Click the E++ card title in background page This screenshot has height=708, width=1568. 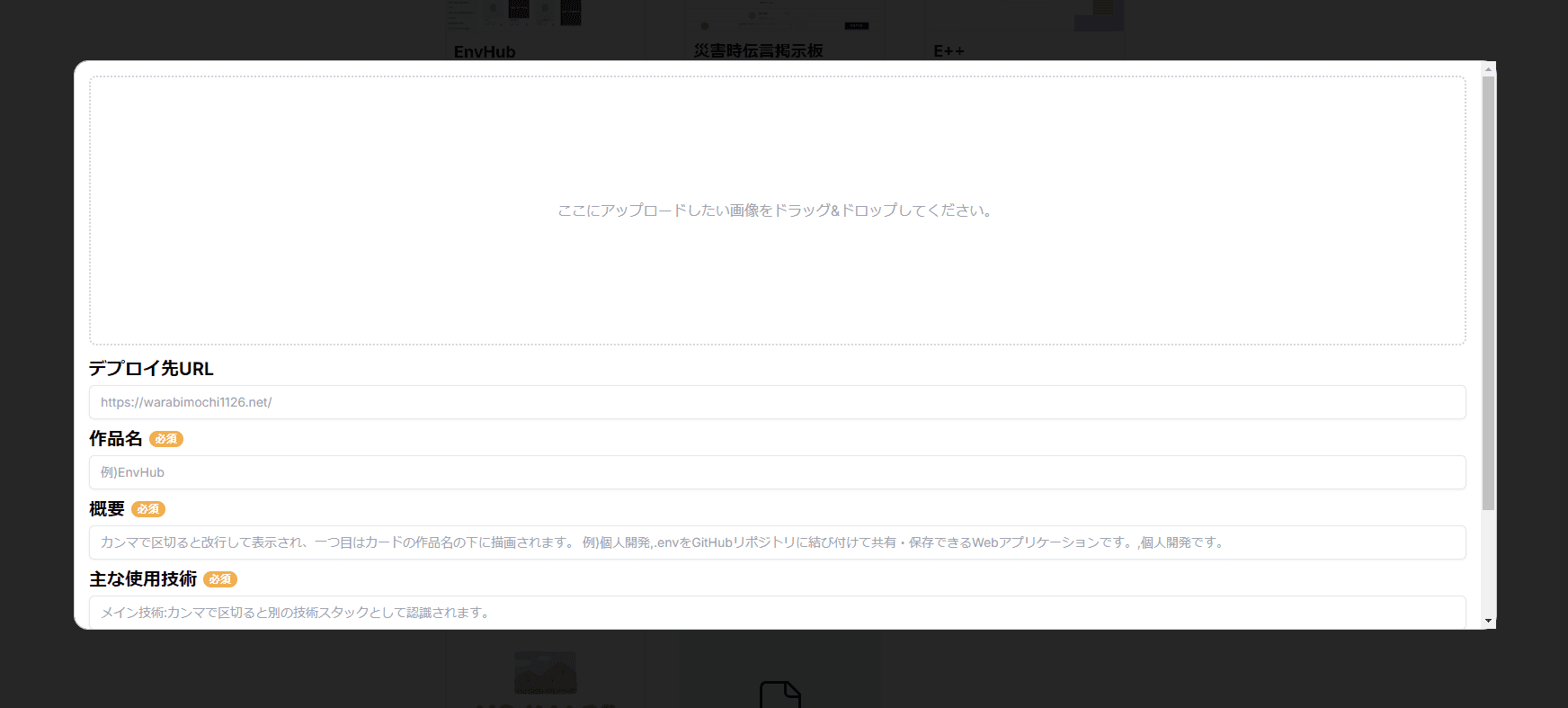949,51
